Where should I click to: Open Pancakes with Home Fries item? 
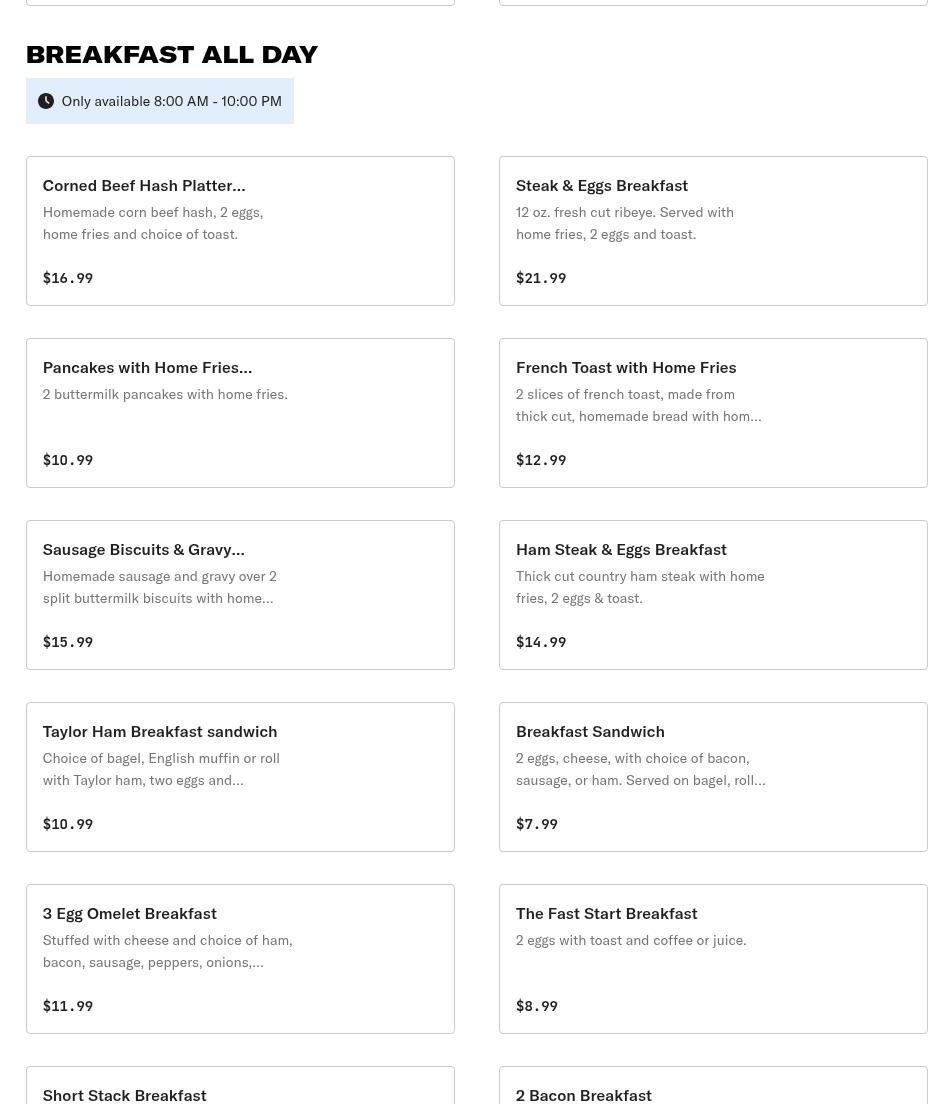click(240, 413)
